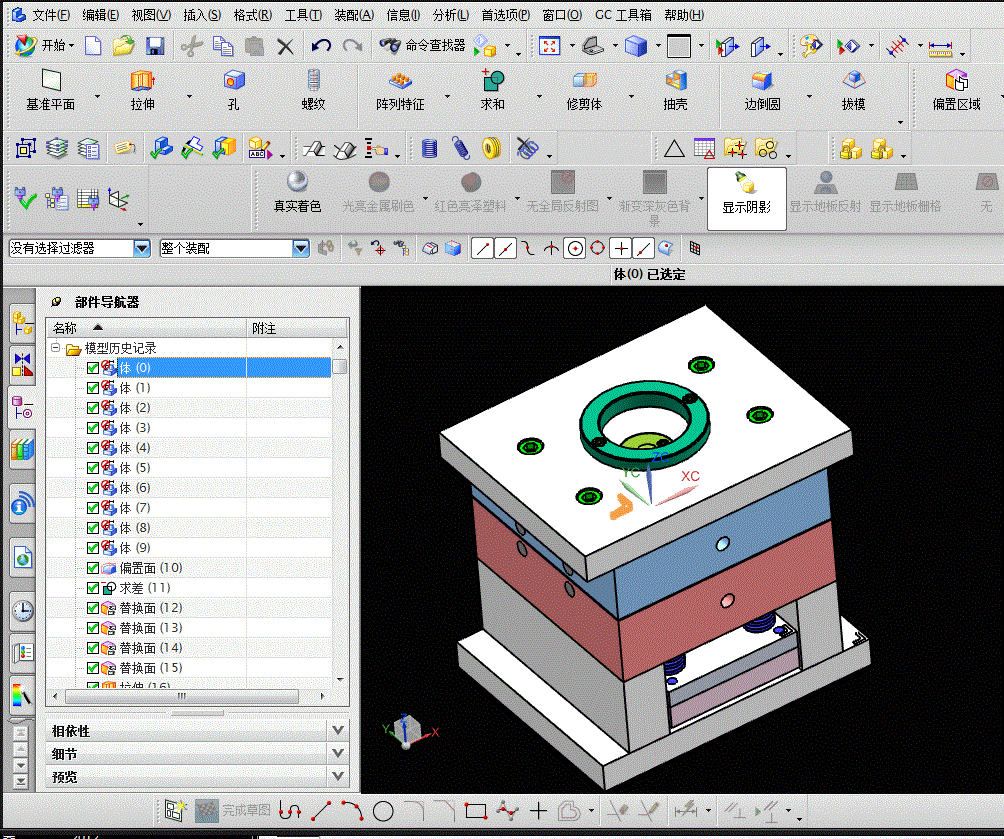The image size is (1004, 839).
Task: Click the Unite (求和) tool
Action: [x=492, y=90]
